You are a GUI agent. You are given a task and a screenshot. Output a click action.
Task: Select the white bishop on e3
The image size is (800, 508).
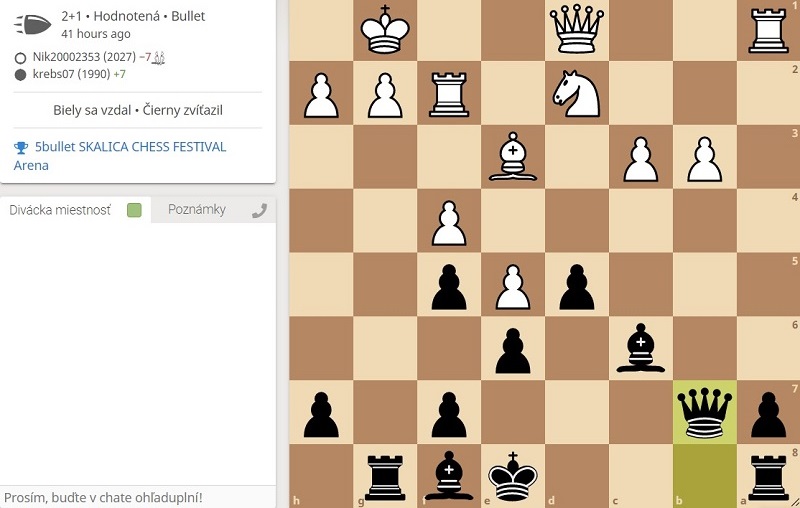pyautogui.click(x=513, y=157)
